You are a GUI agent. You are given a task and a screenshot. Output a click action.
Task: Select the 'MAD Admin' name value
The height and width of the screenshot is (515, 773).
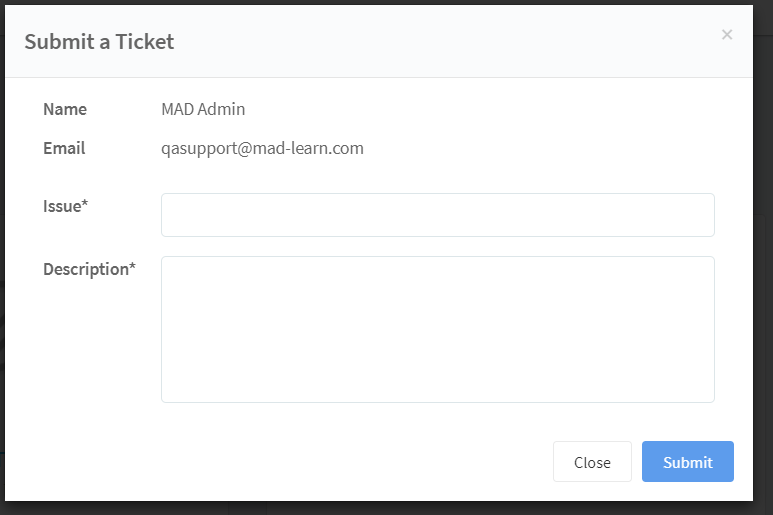tap(203, 109)
